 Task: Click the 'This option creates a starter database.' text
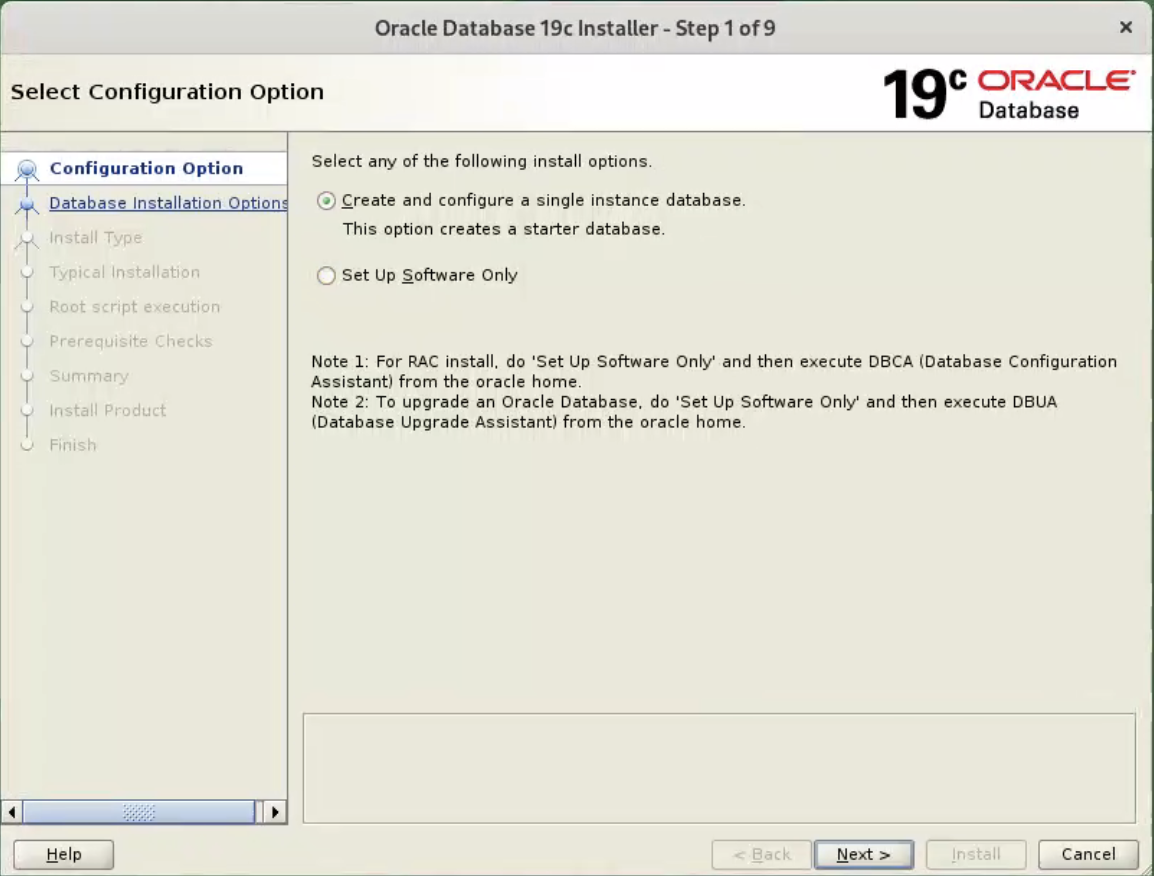503,230
